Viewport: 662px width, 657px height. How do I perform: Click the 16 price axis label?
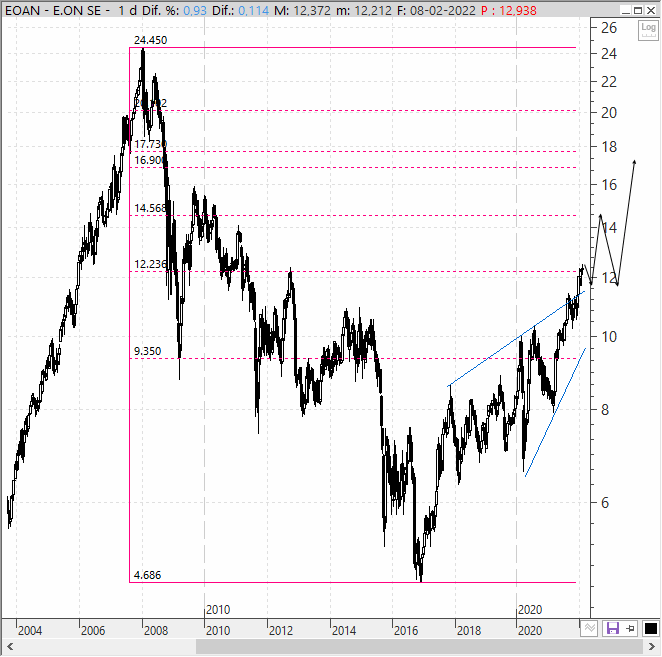point(609,185)
